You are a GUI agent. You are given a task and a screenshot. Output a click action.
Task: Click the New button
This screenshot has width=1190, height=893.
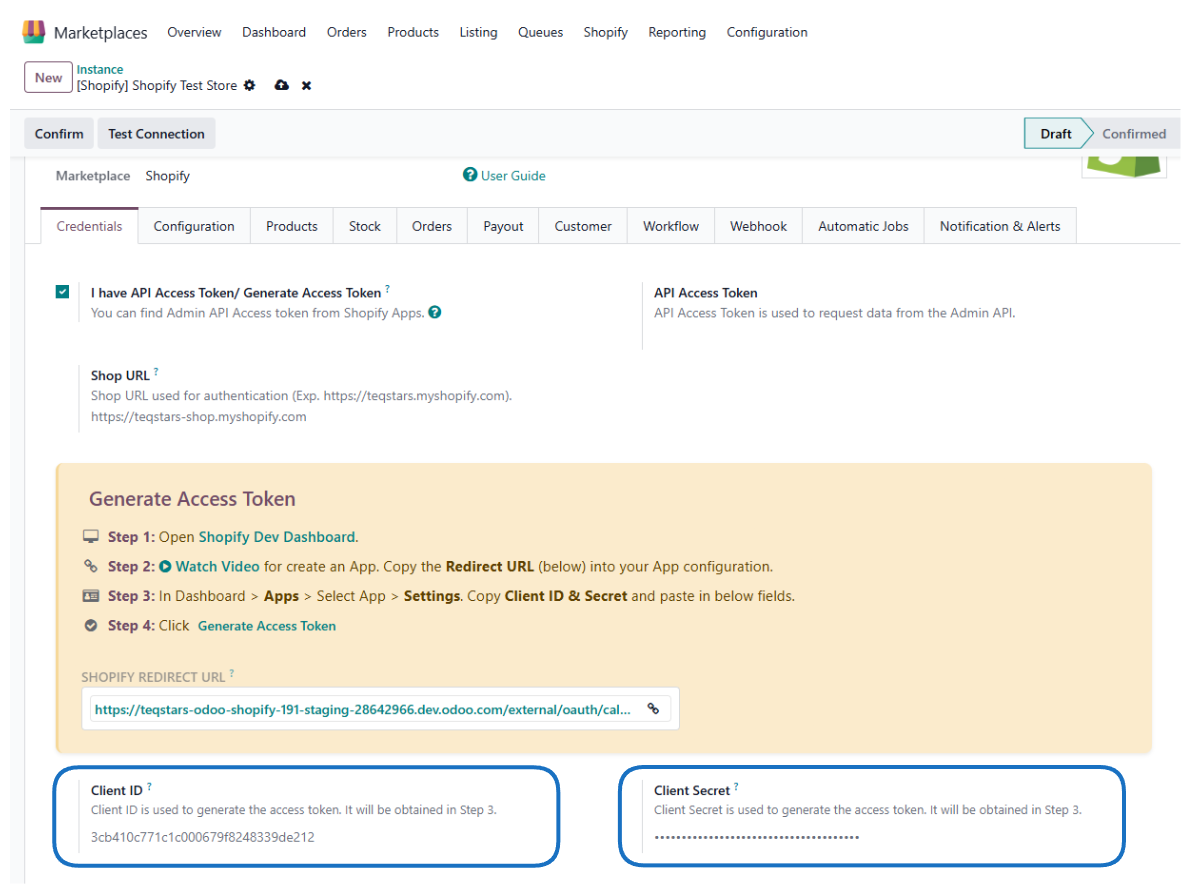(x=49, y=77)
